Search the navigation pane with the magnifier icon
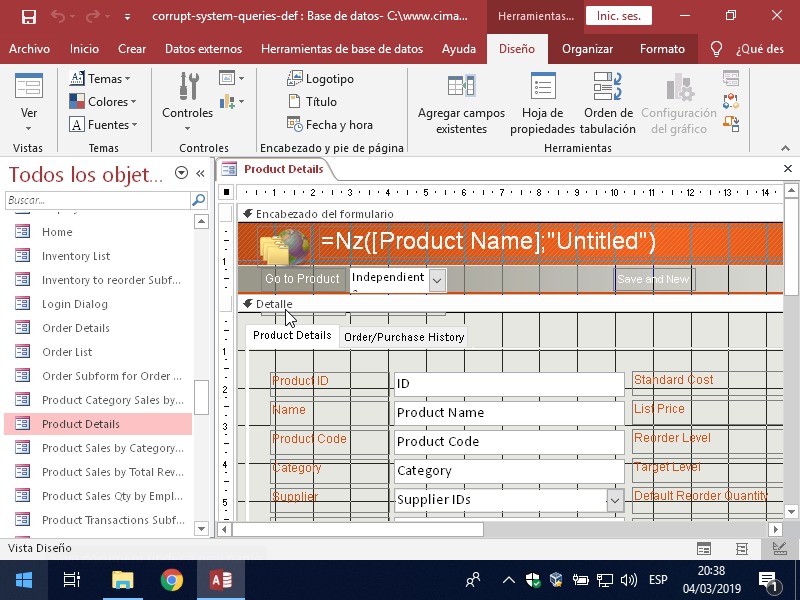800x600 pixels. [x=198, y=201]
